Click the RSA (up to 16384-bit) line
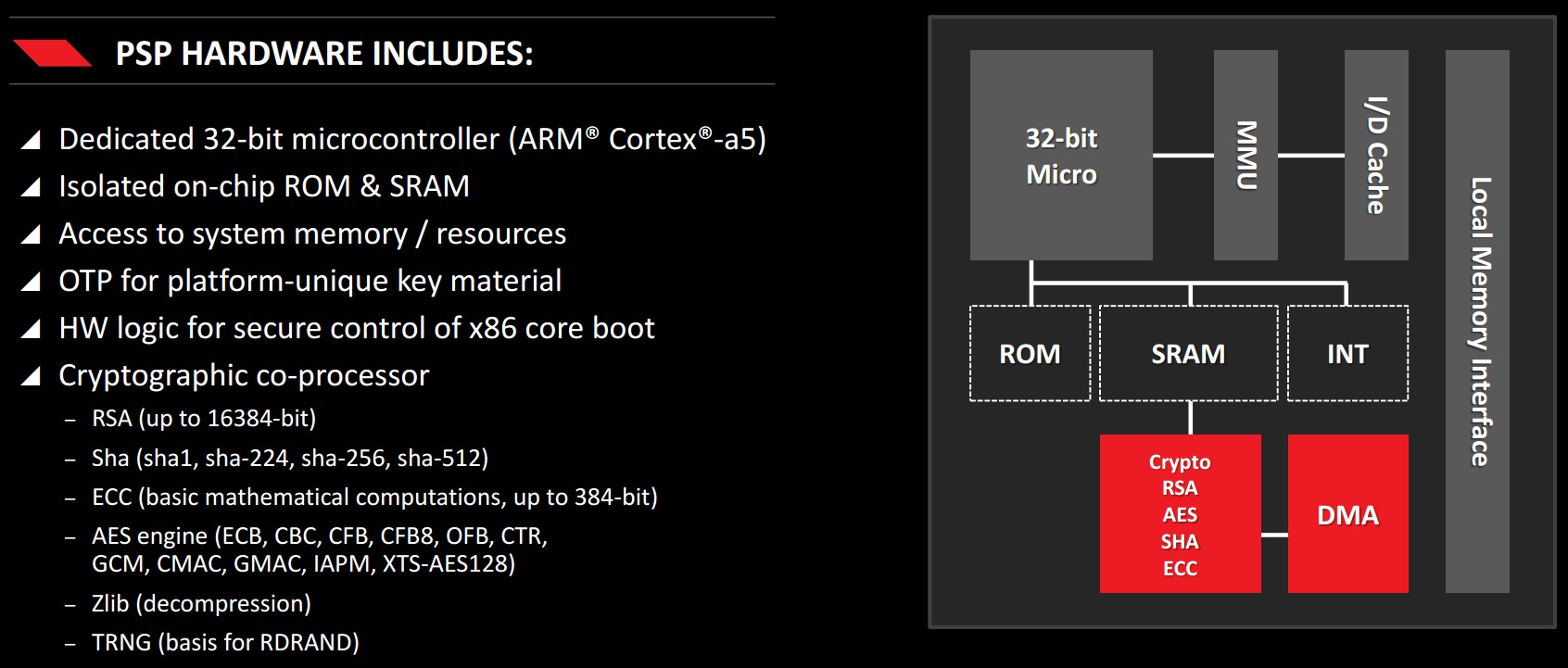Viewport: 1568px width, 668px height. [x=204, y=419]
